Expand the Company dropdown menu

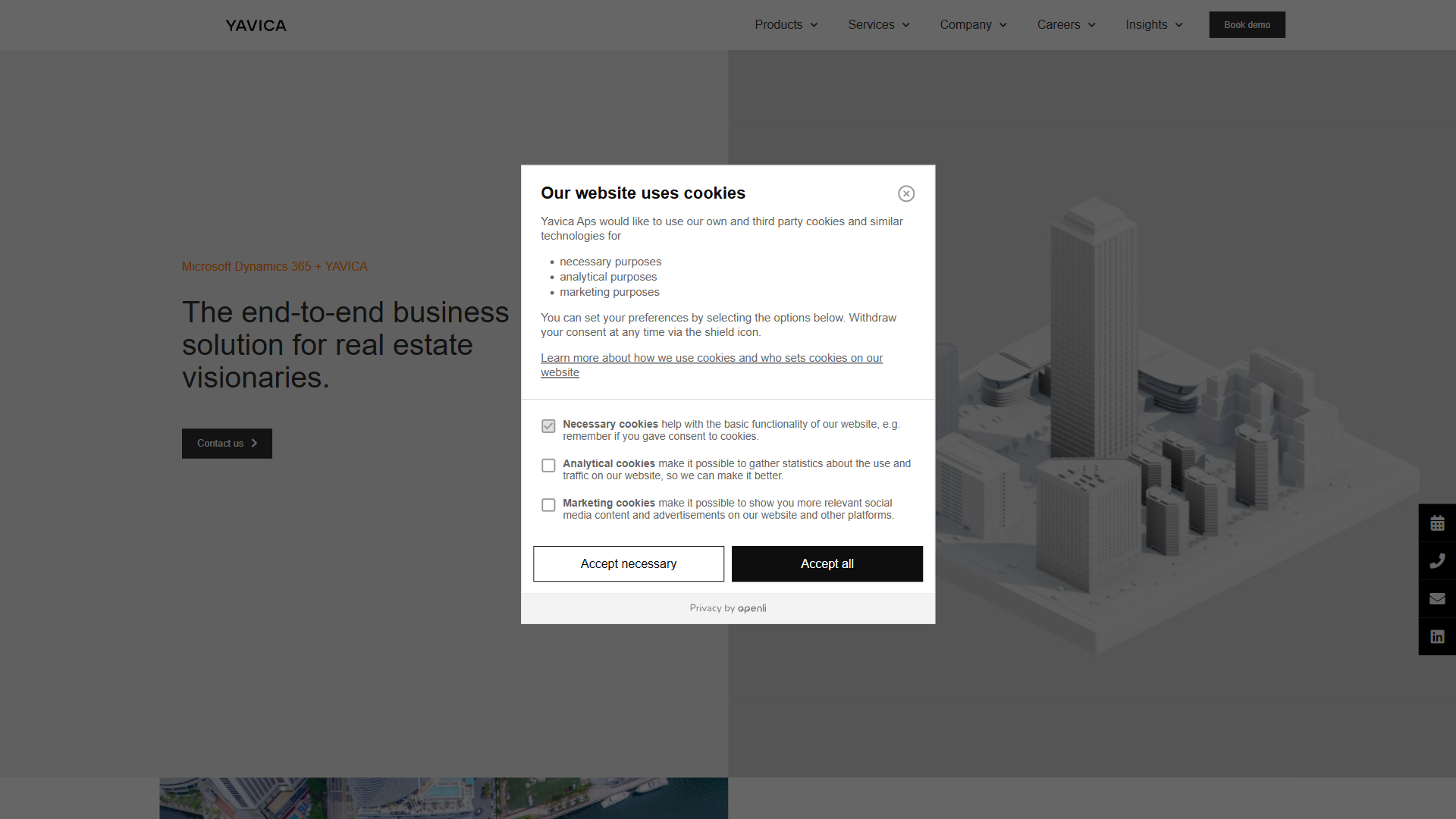click(x=971, y=24)
